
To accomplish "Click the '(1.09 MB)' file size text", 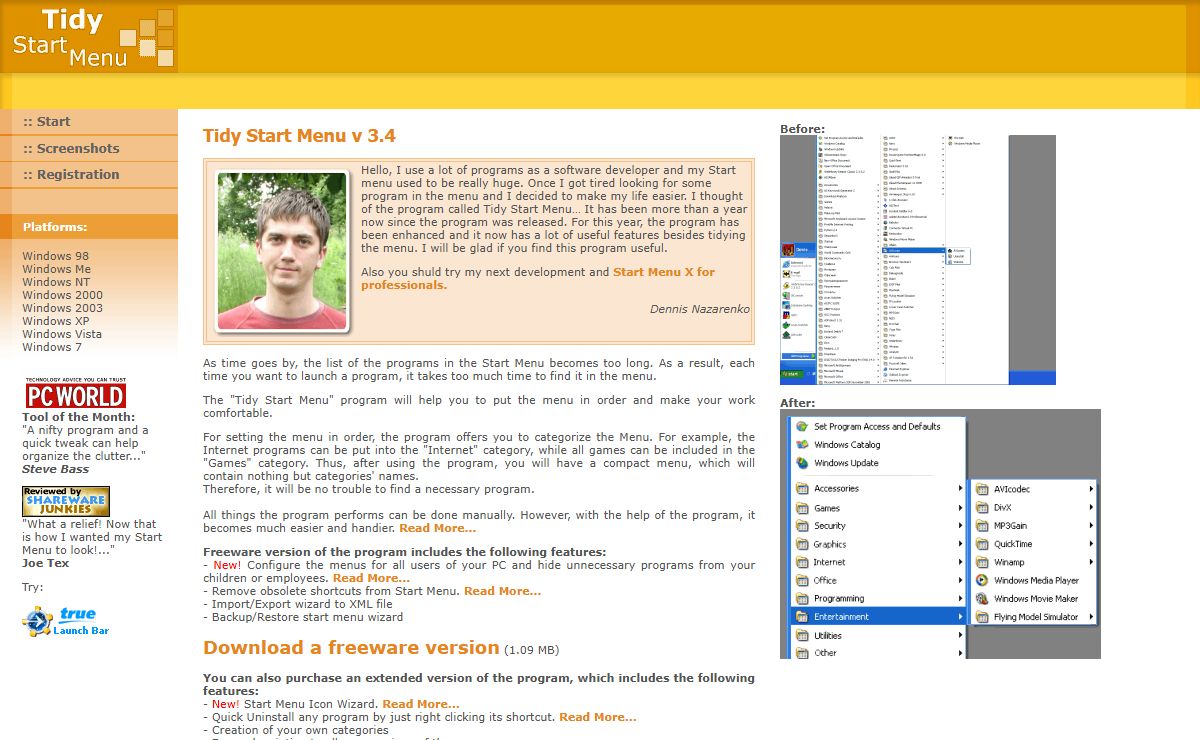I will (531, 650).
